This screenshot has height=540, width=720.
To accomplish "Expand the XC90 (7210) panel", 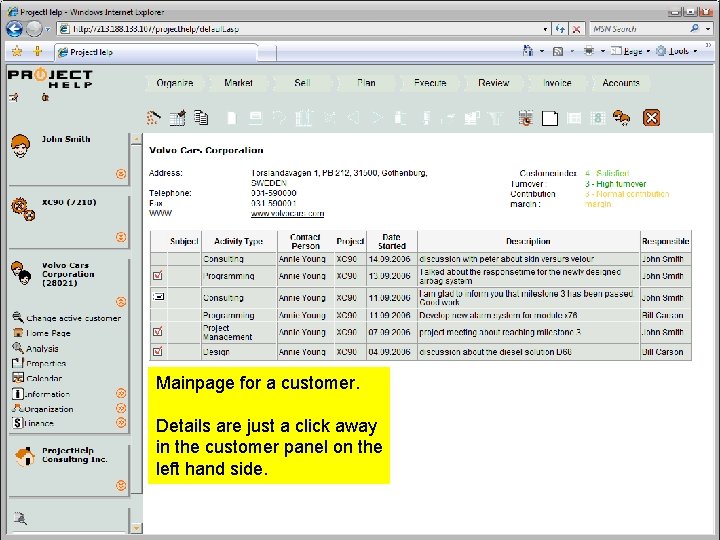I will point(121,237).
